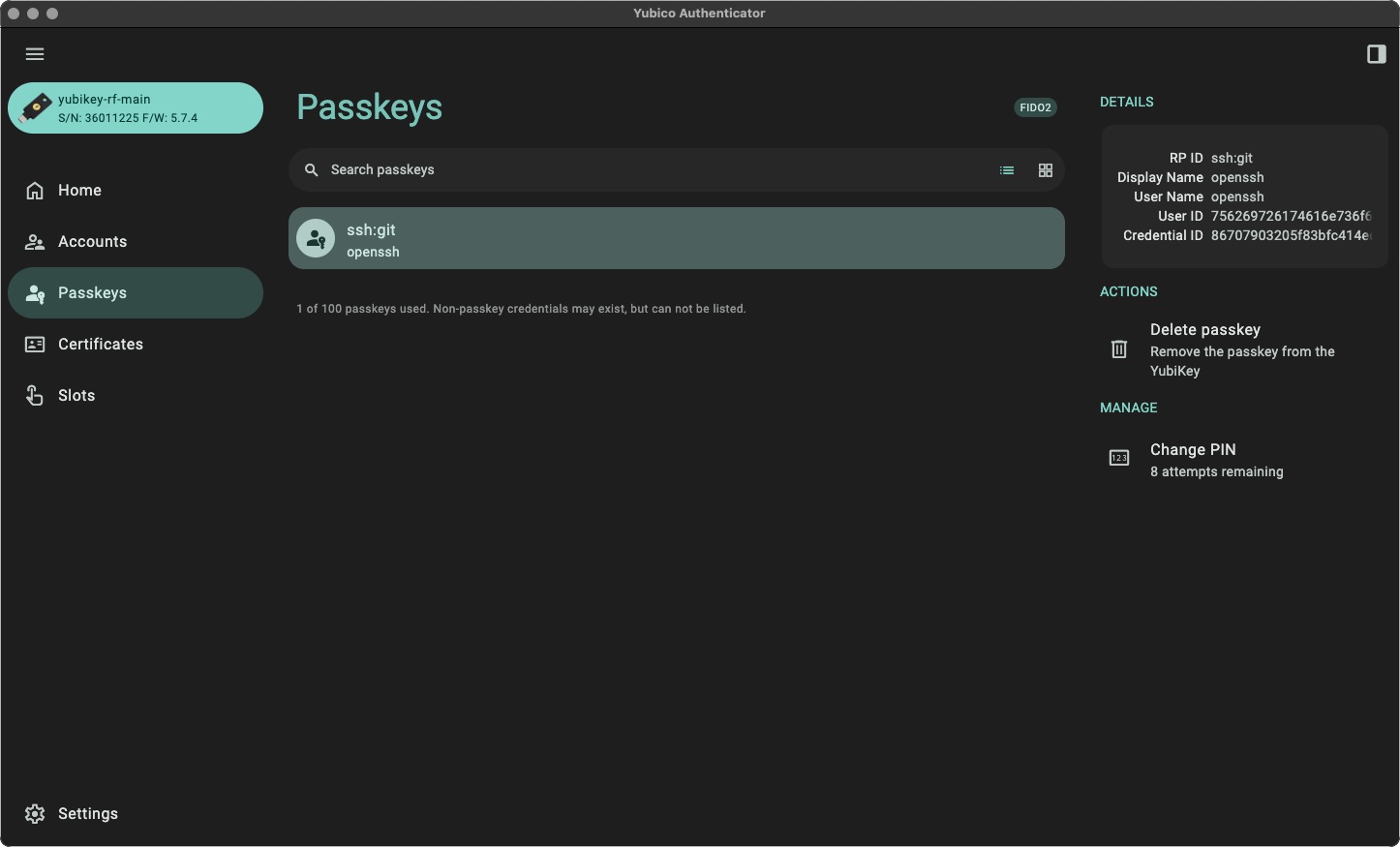Open the hamburger navigation menu
Screen dimensions: 1400x847
35,54
